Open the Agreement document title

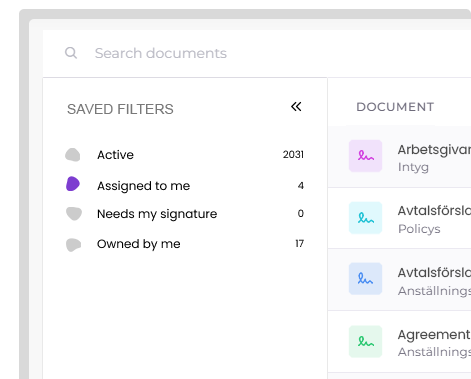pyautogui.click(x=434, y=335)
